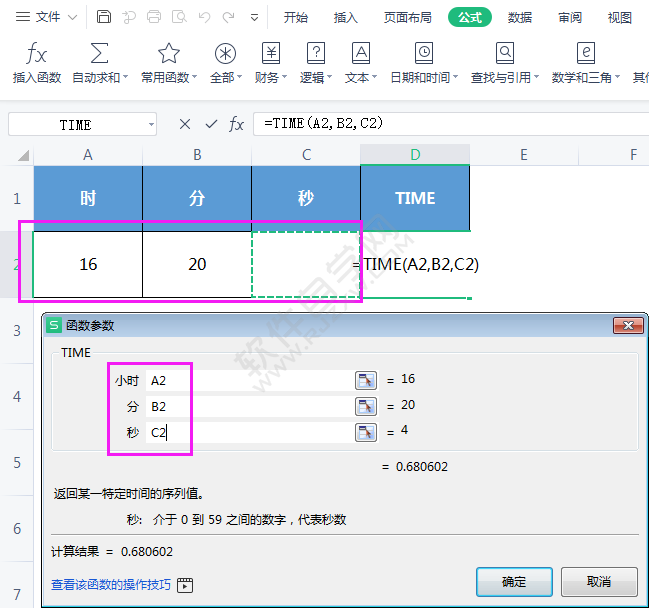
Task: Open the Text functions A icon
Action: [361, 53]
